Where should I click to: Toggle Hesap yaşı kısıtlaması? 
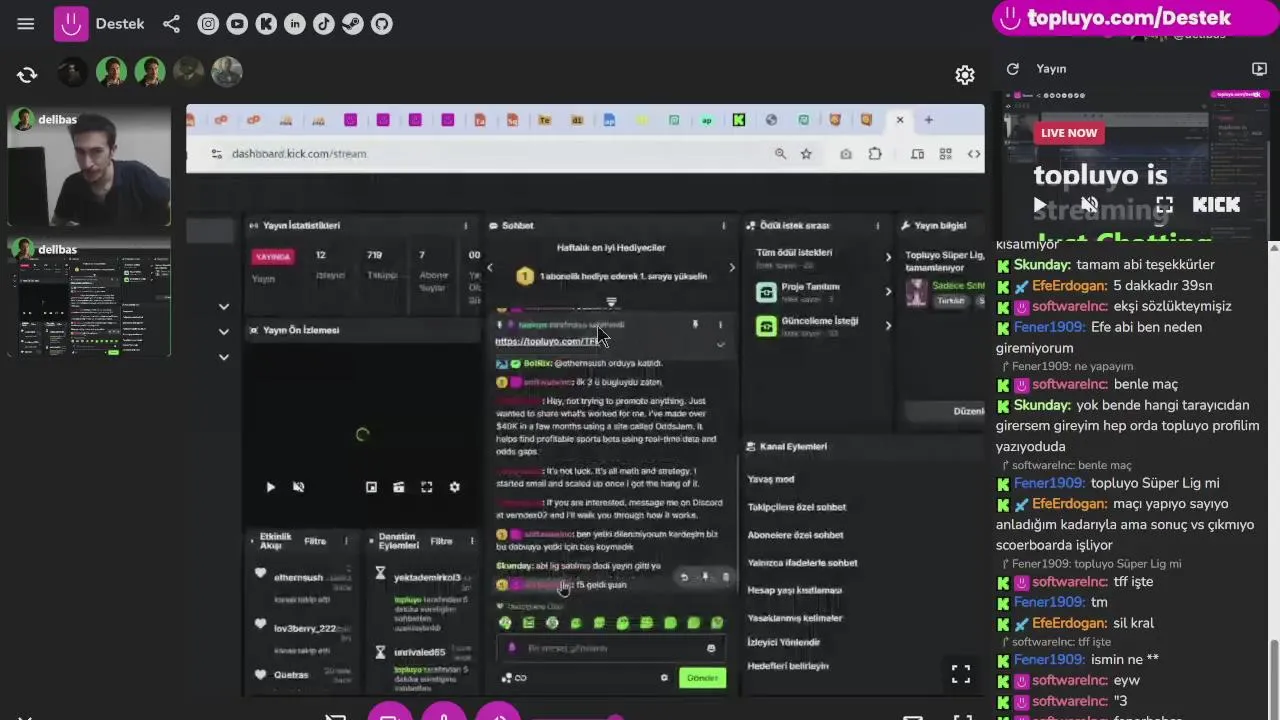click(x=794, y=590)
